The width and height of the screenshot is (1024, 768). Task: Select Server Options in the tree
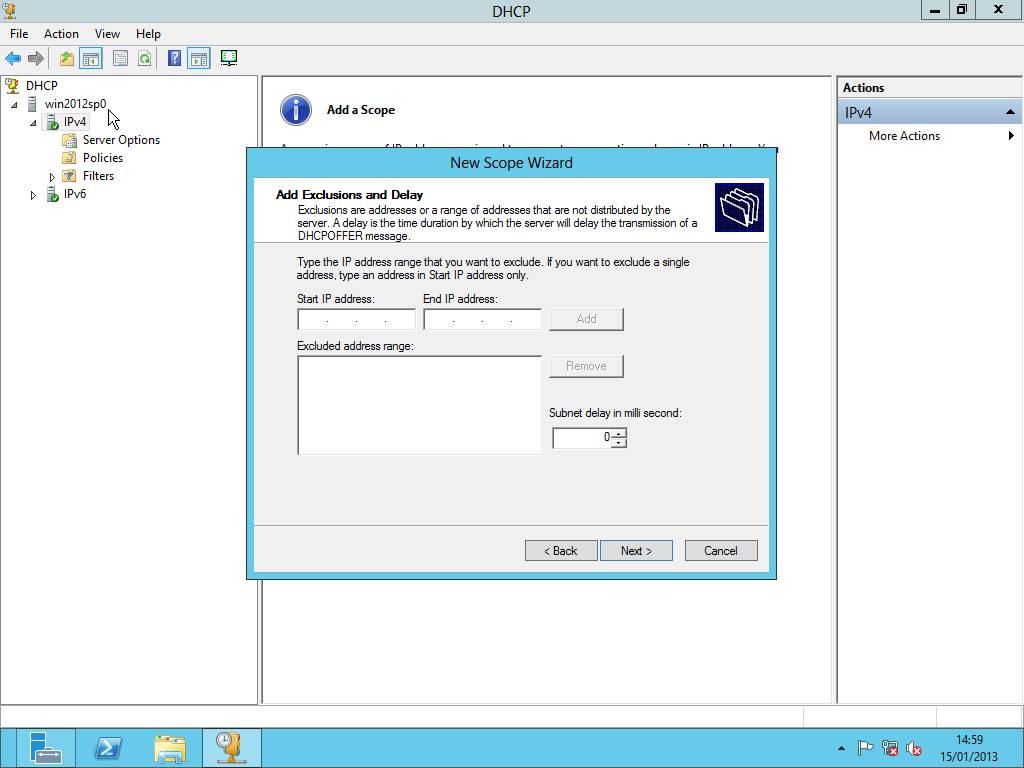pos(121,140)
